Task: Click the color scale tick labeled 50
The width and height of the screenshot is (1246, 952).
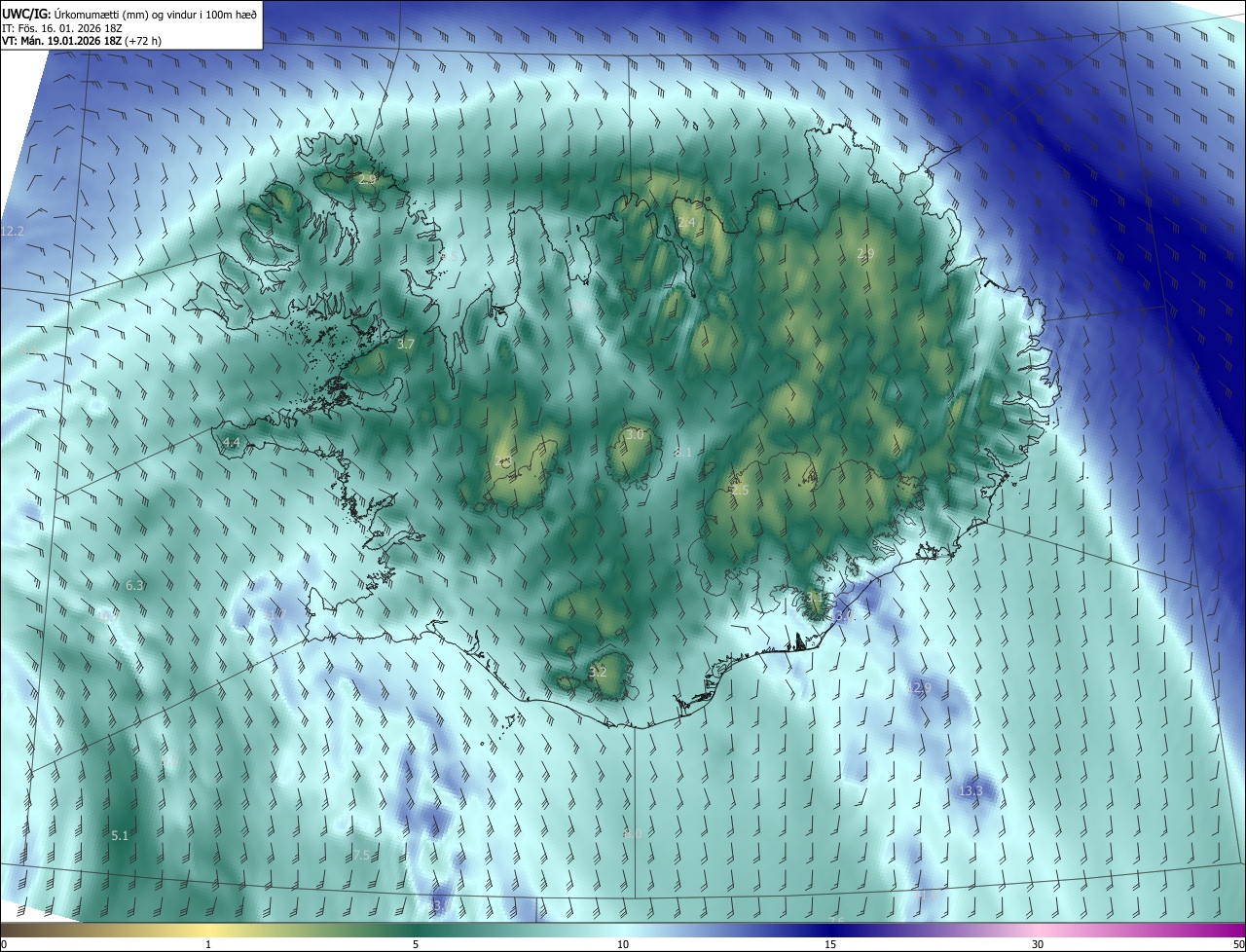Action: (1238, 945)
